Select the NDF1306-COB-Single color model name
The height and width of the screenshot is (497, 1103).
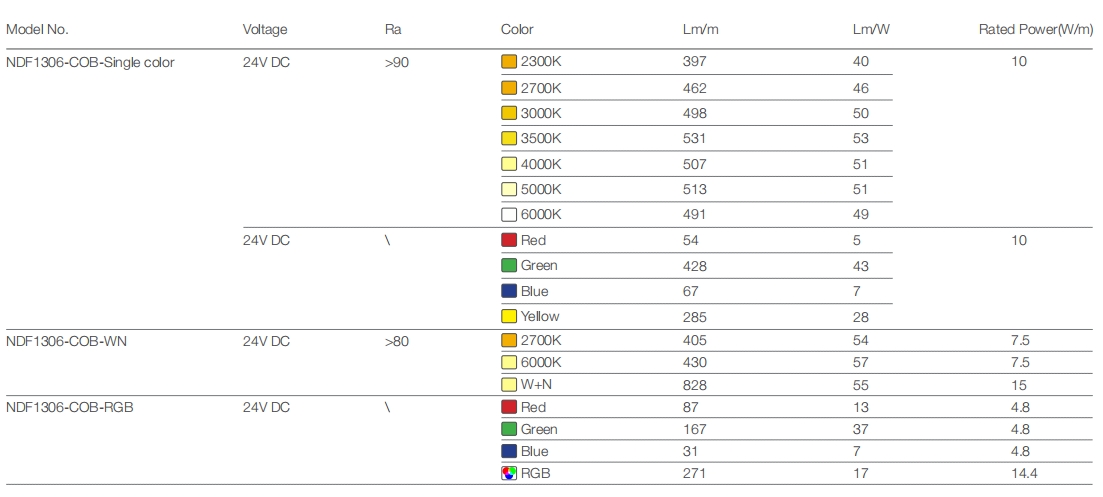point(90,62)
